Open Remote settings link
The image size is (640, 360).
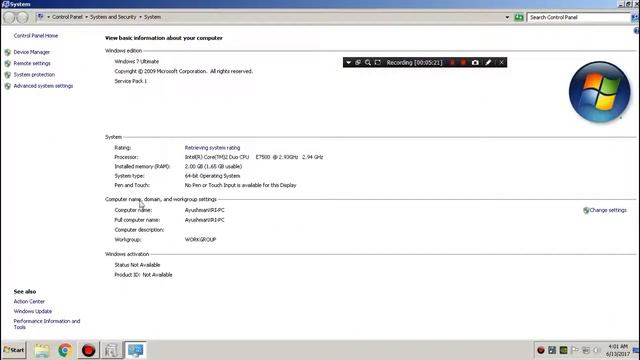coord(32,63)
